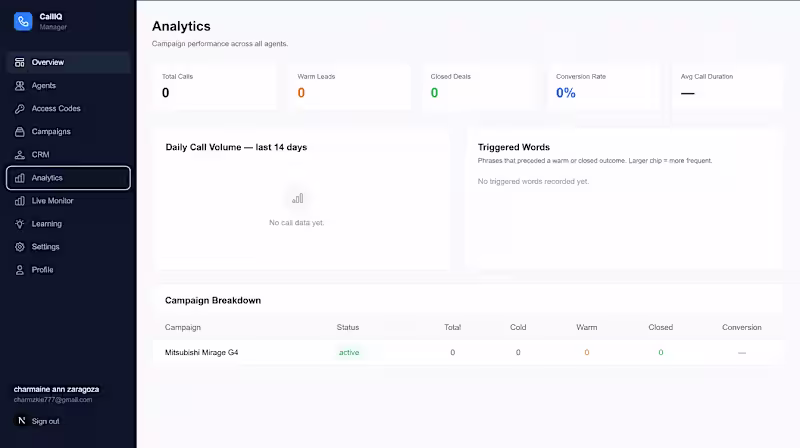Open the Learning lightbulb icon
800x448 pixels.
[x=19, y=224]
